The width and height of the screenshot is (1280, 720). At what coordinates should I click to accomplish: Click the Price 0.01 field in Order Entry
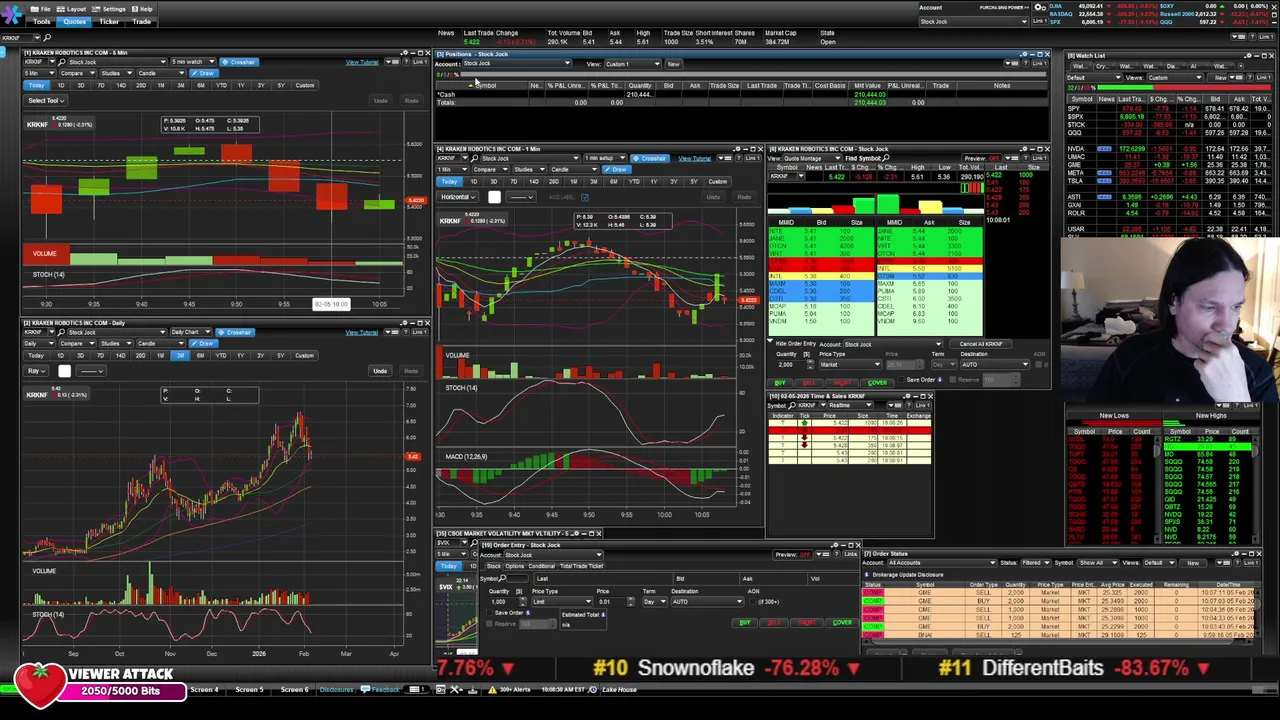(610, 602)
